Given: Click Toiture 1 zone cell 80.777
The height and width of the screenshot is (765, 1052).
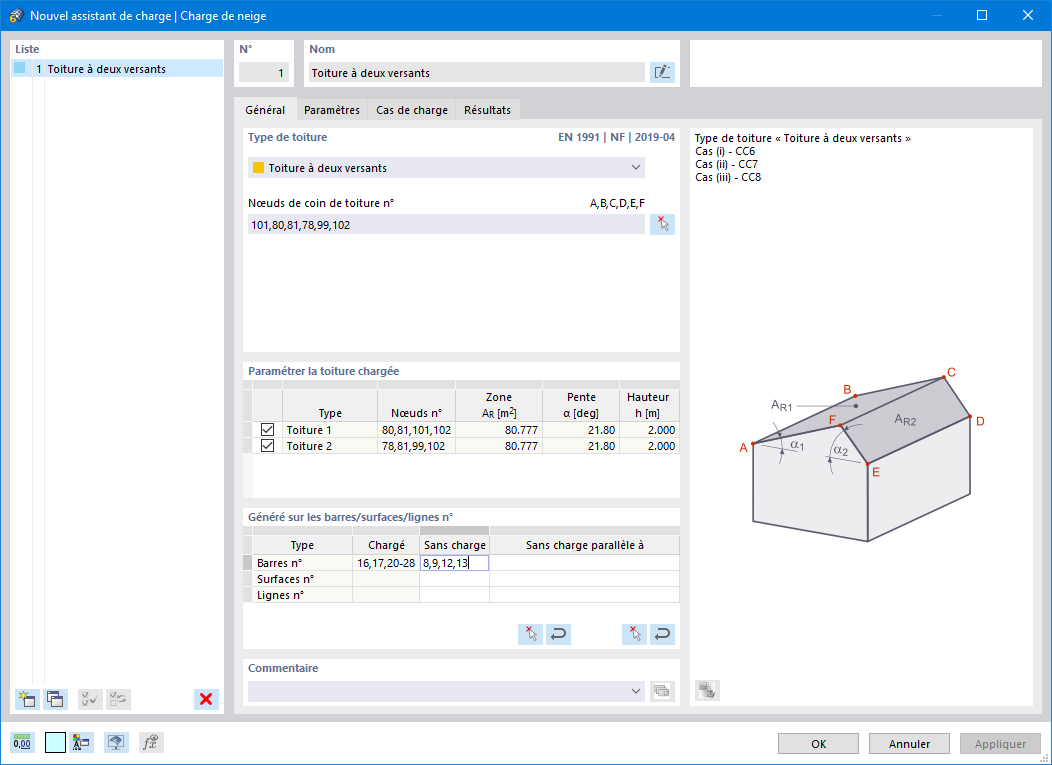Looking at the screenshot, I should (x=499, y=429).
